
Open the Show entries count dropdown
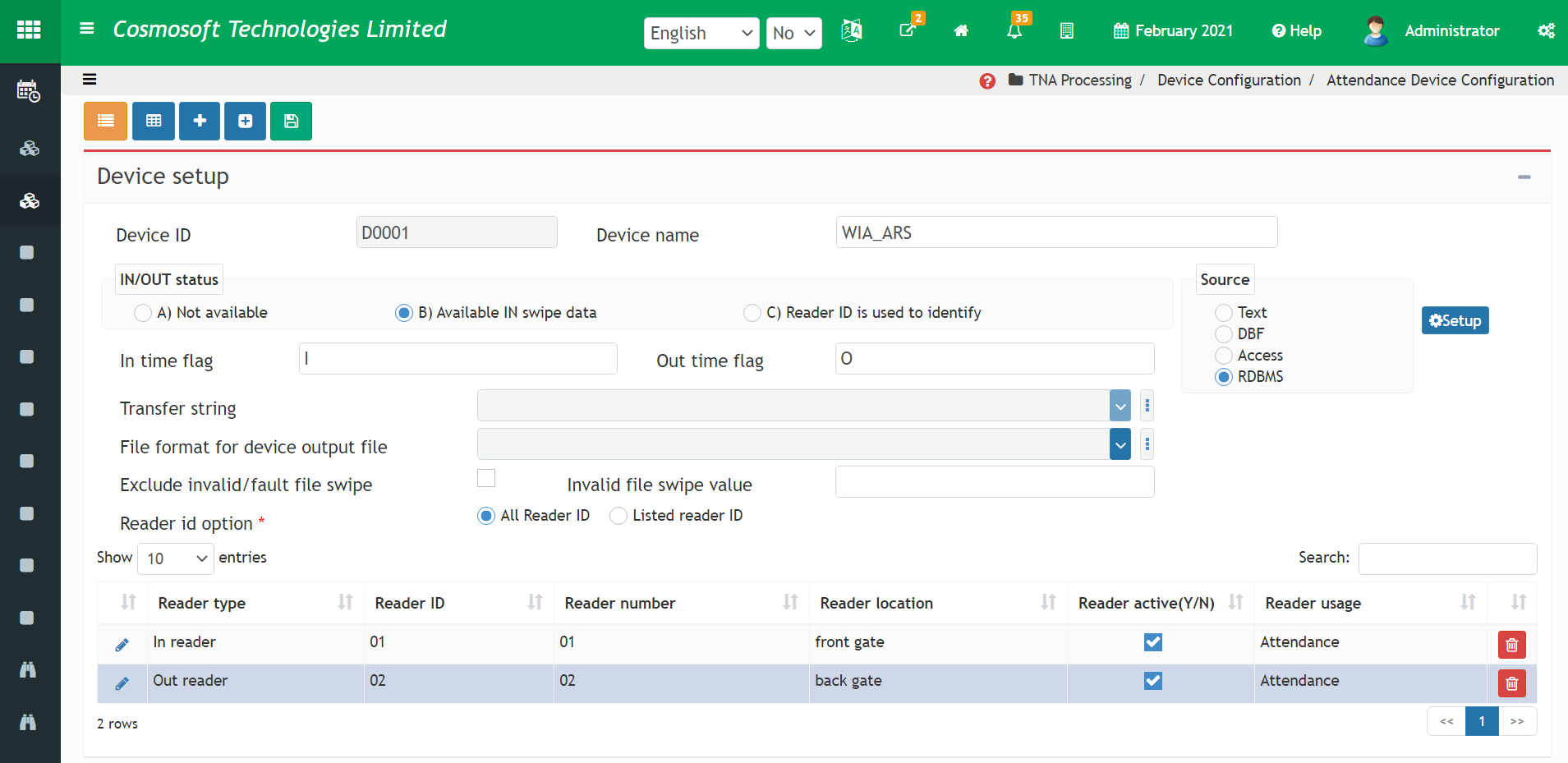tap(176, 558)
